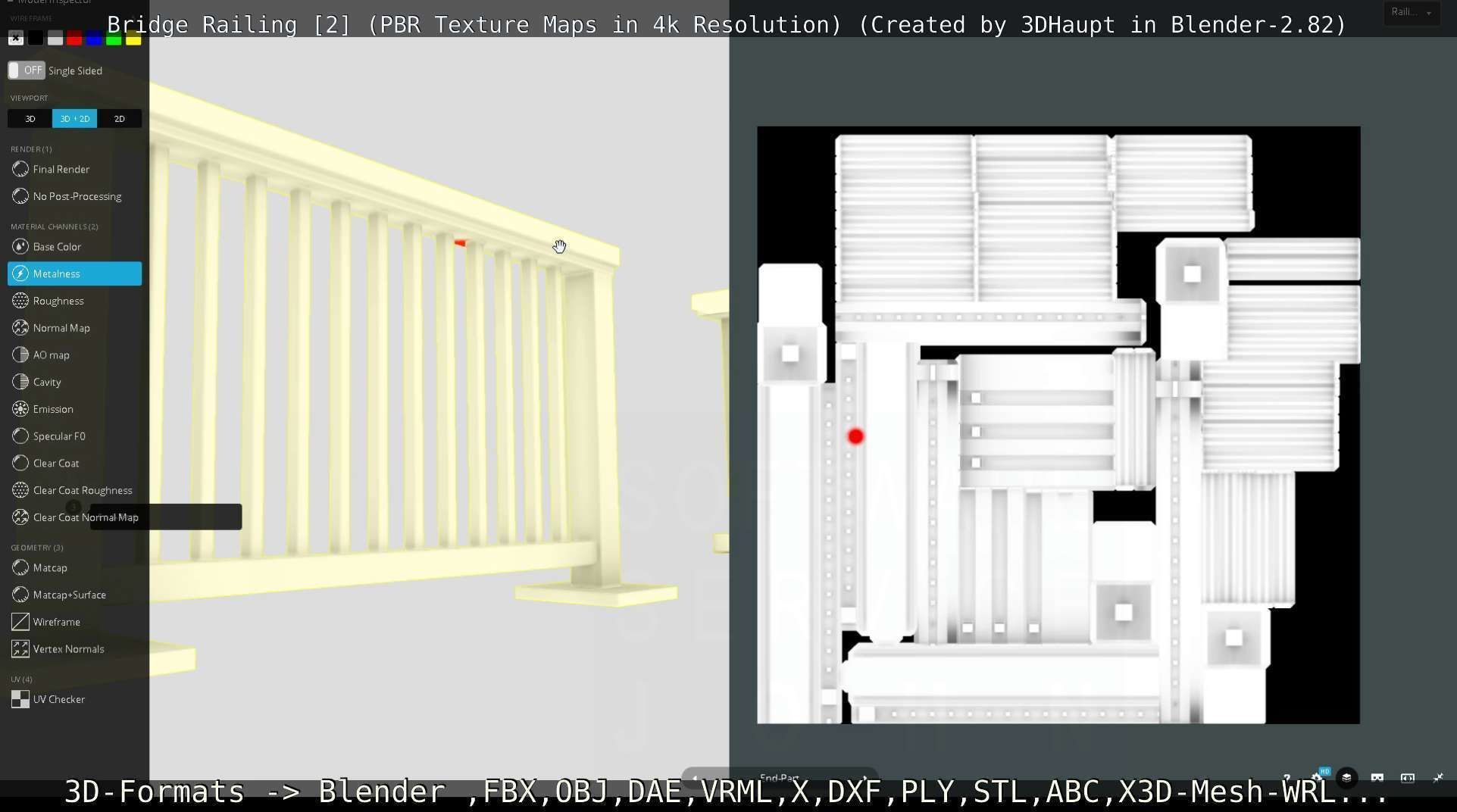Choose the red wireframe color
Screen dimensions: 1457x812
74,38
